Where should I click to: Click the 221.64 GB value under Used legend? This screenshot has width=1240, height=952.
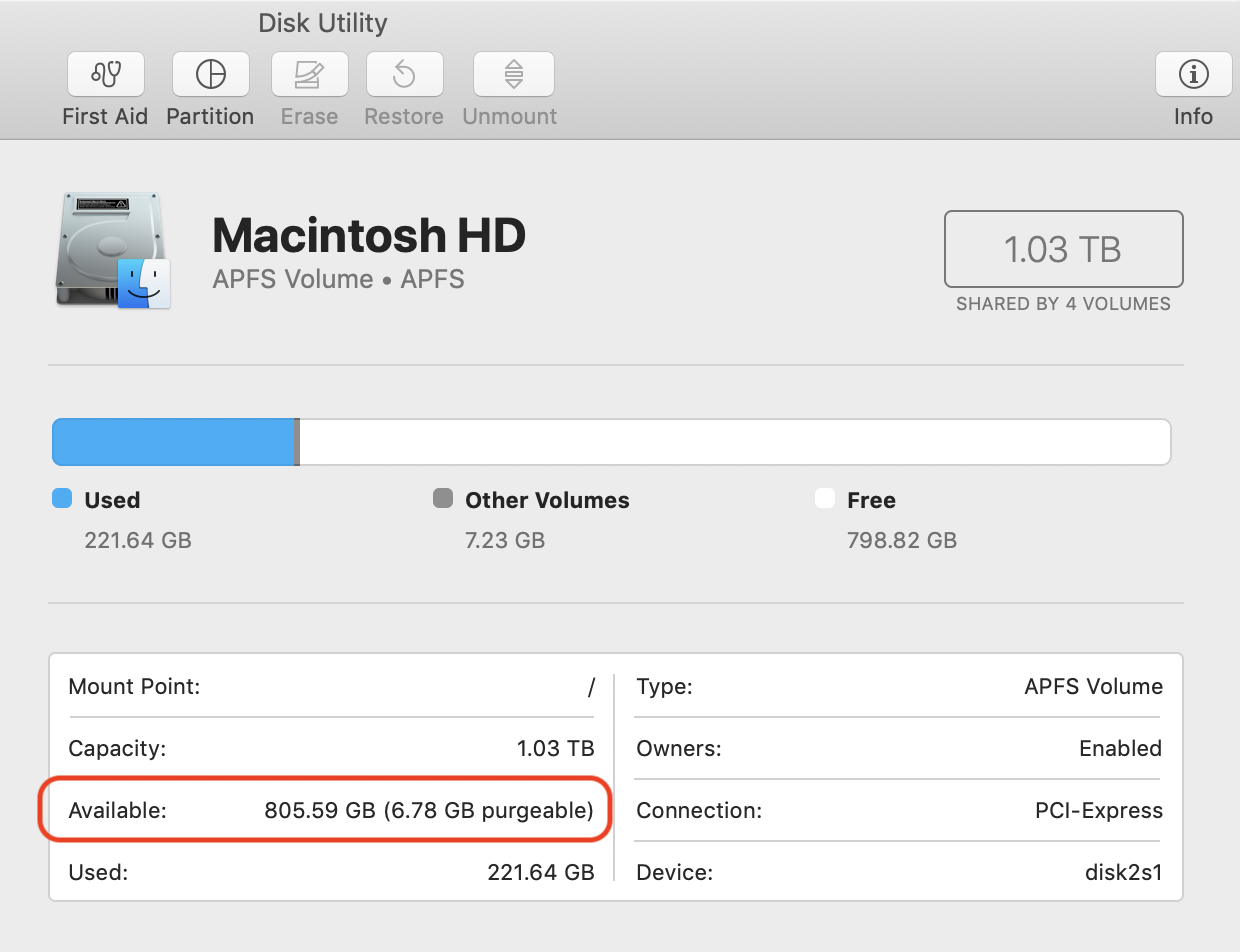point(138,541)
